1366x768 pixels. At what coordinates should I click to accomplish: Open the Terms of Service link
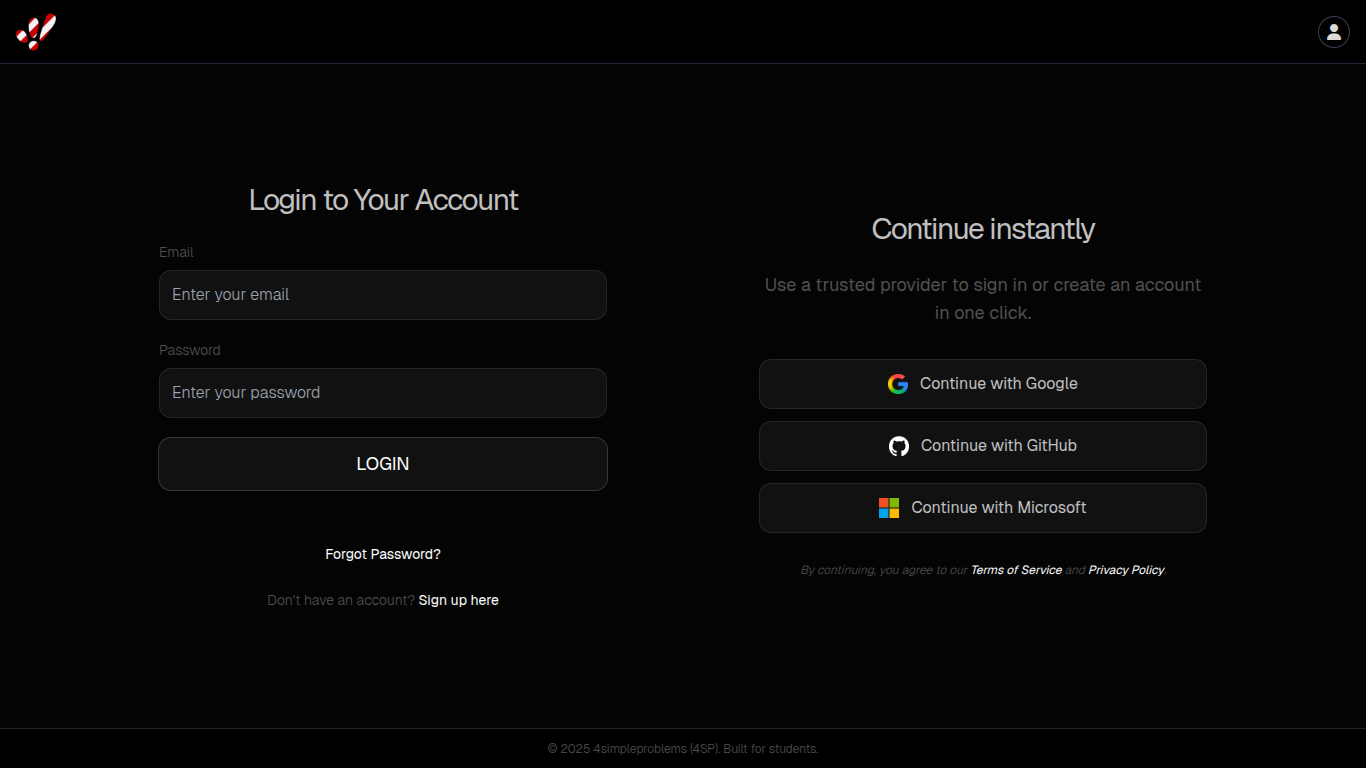(1016, 569)
